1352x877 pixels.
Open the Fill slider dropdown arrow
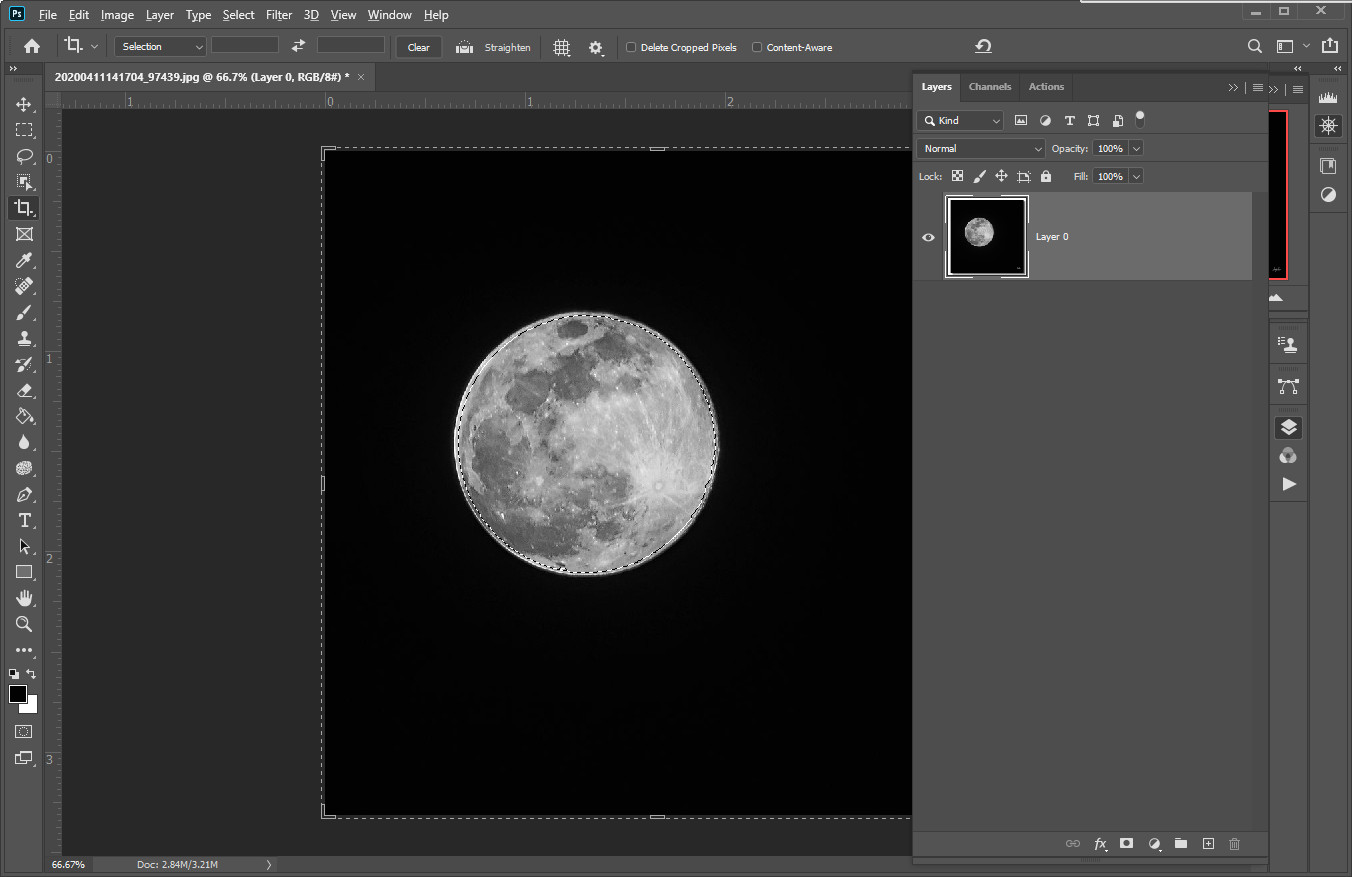1136,176
